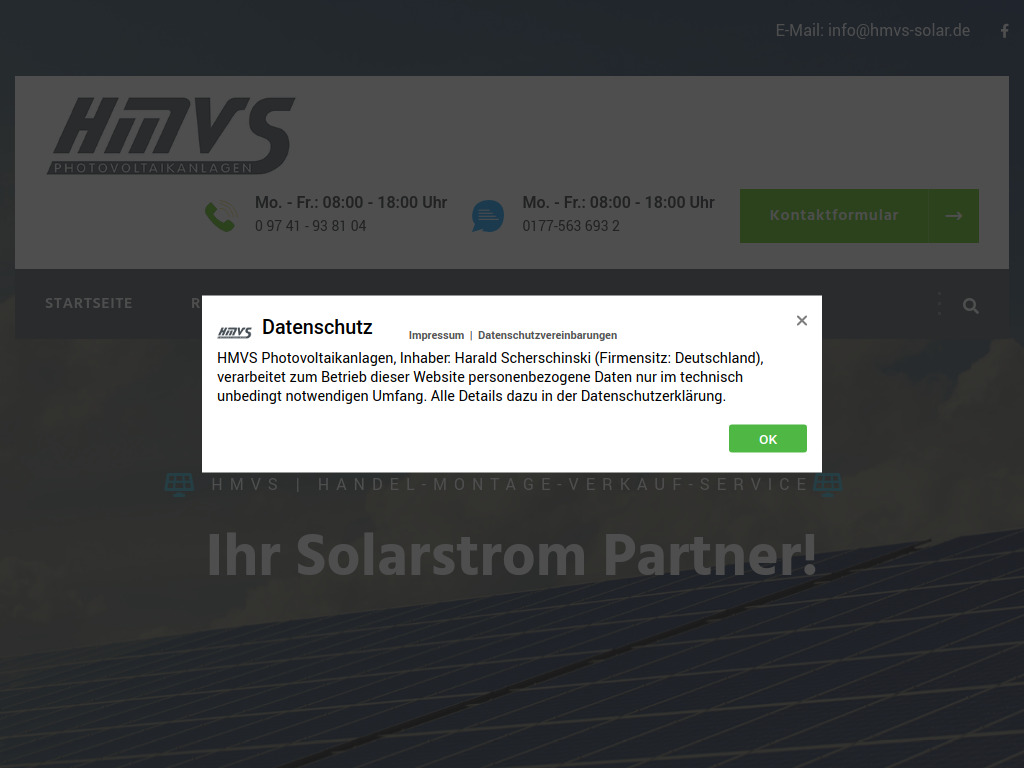Dismiss the Datenschutz dialog with the X

801,320
